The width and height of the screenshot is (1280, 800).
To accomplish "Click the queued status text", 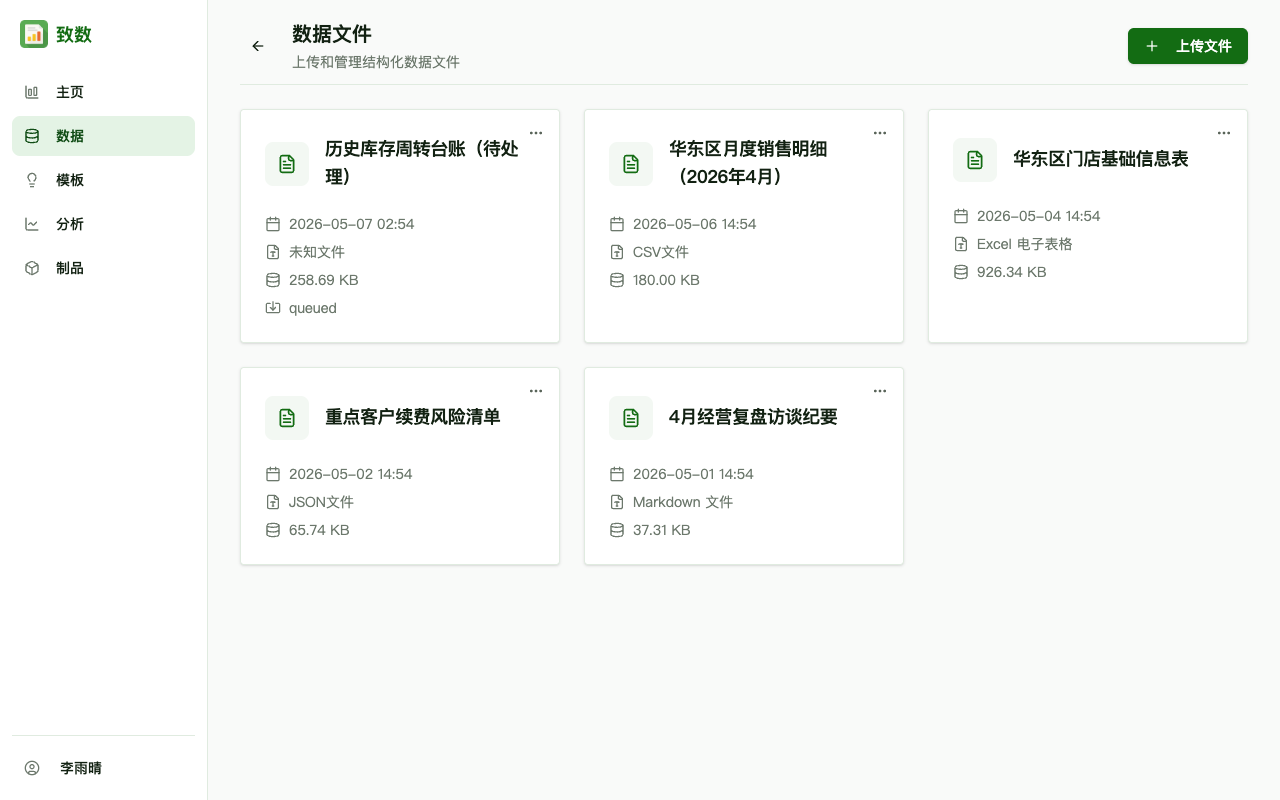I will [313, 308].
